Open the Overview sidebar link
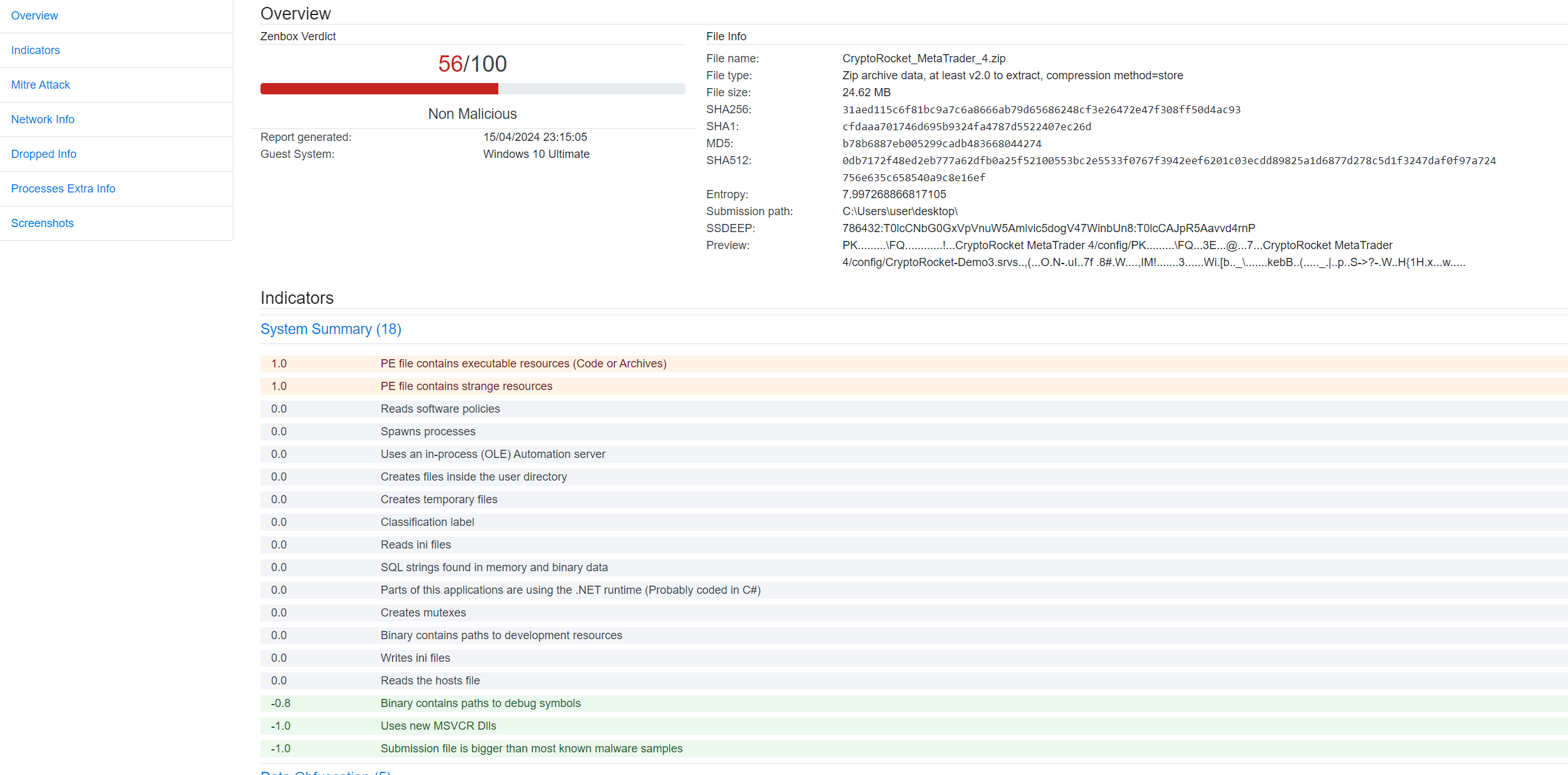The image size is (1568, 775). tap(35, 16)
